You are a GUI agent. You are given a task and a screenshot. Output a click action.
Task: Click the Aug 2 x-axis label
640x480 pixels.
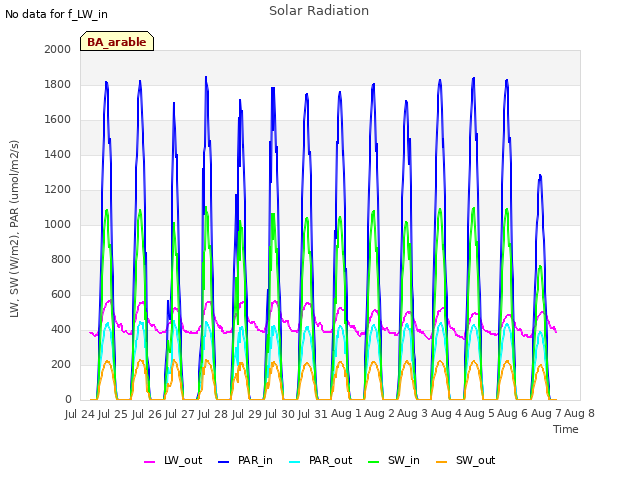pyautogui.click(x=379, y=414)
